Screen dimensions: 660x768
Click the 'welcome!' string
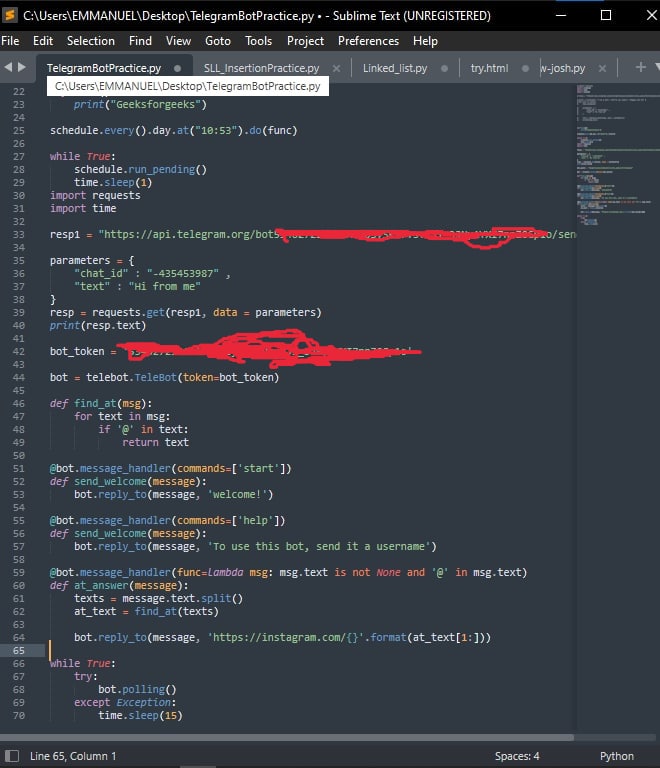(237, 495)
